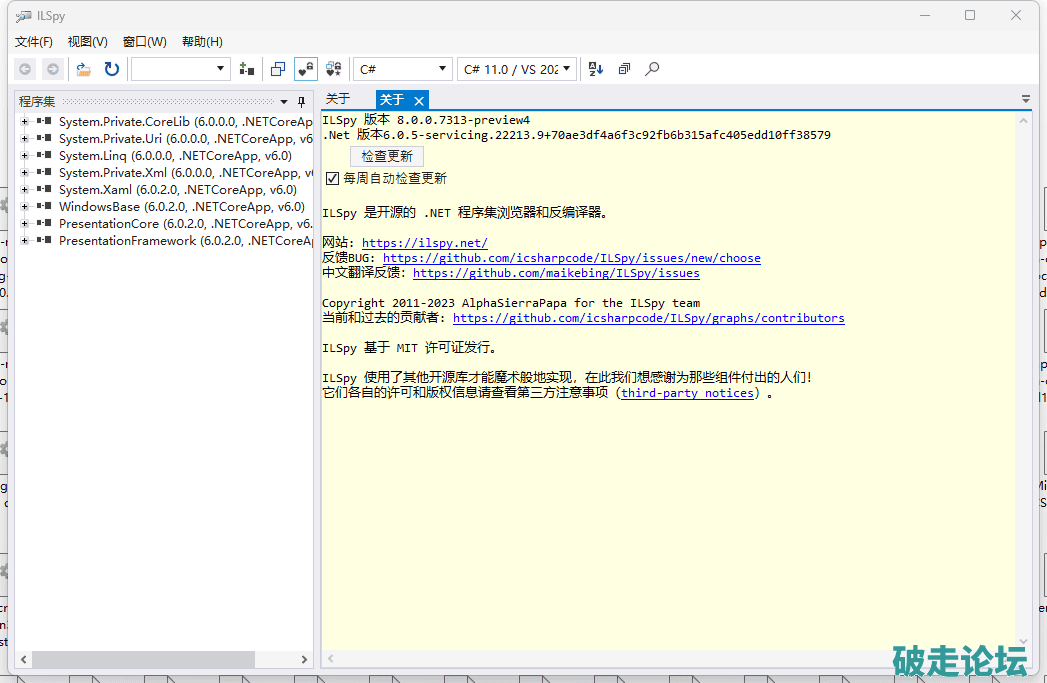Click the 检查更新 button
The height and width of the screenshot is (683, 1047).
tap(387, 157)
